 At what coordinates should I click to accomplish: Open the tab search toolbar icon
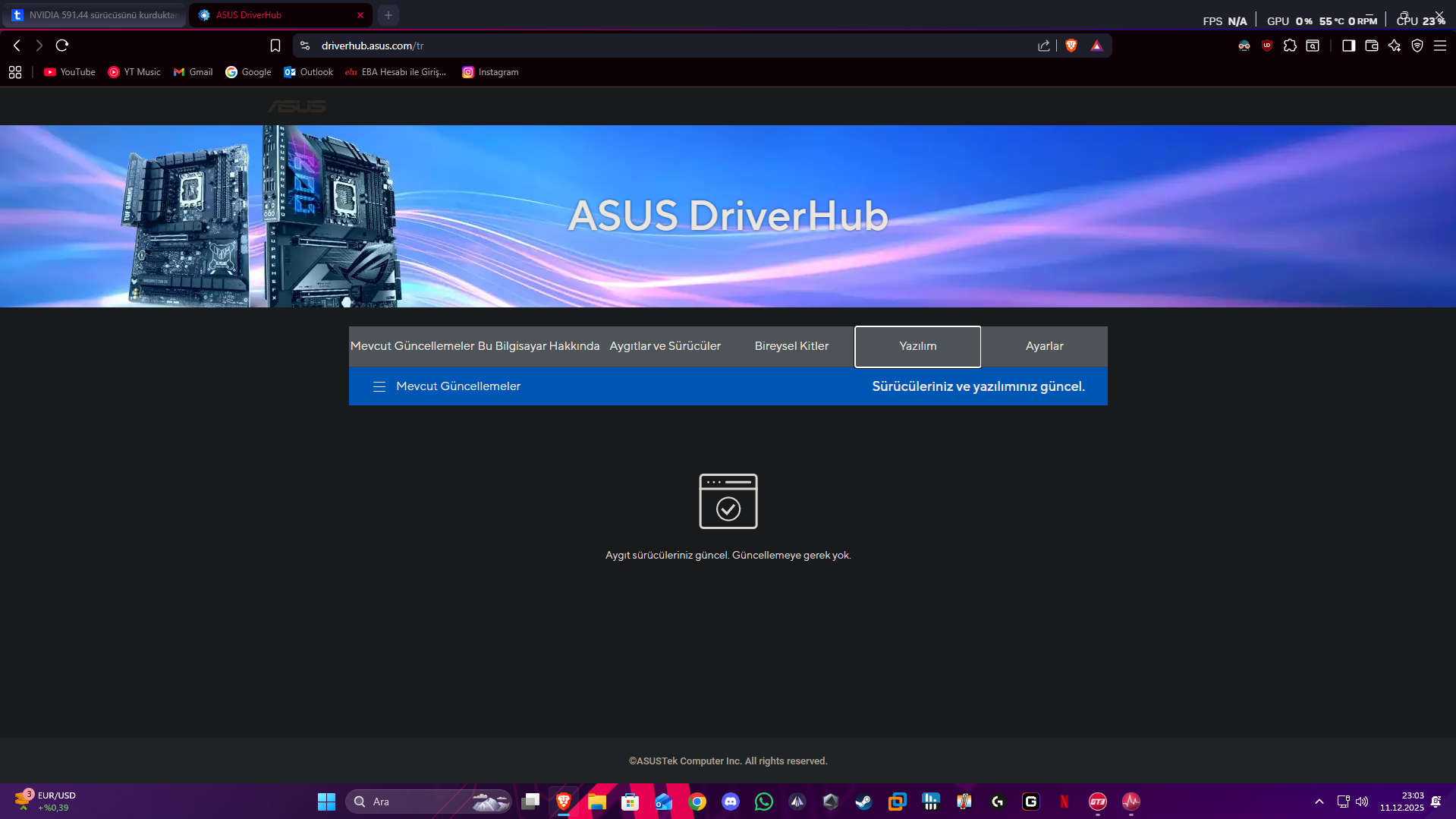click(x=1313, y=46)
